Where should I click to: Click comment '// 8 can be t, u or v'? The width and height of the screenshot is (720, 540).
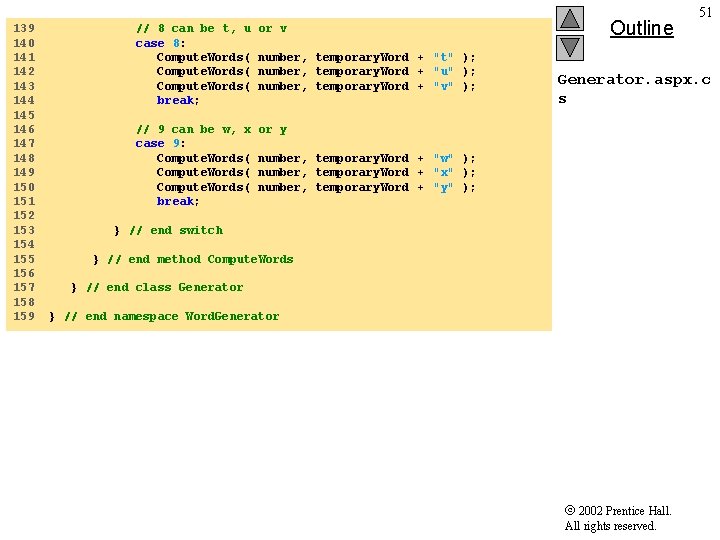[x=212, y=28]
